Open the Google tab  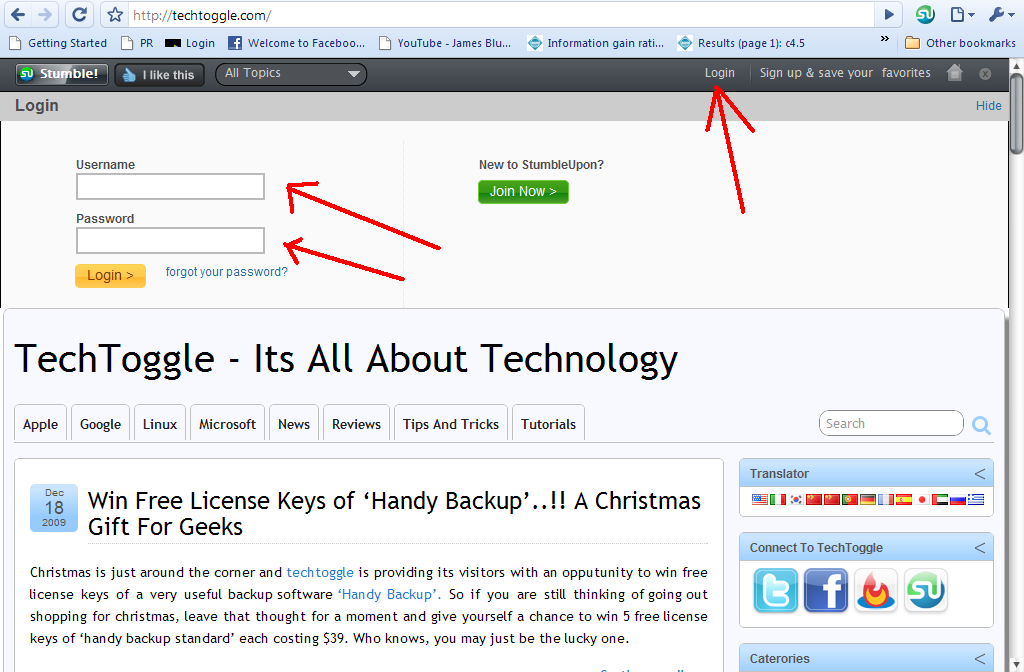pyautogui.click(x=101, y=424)
